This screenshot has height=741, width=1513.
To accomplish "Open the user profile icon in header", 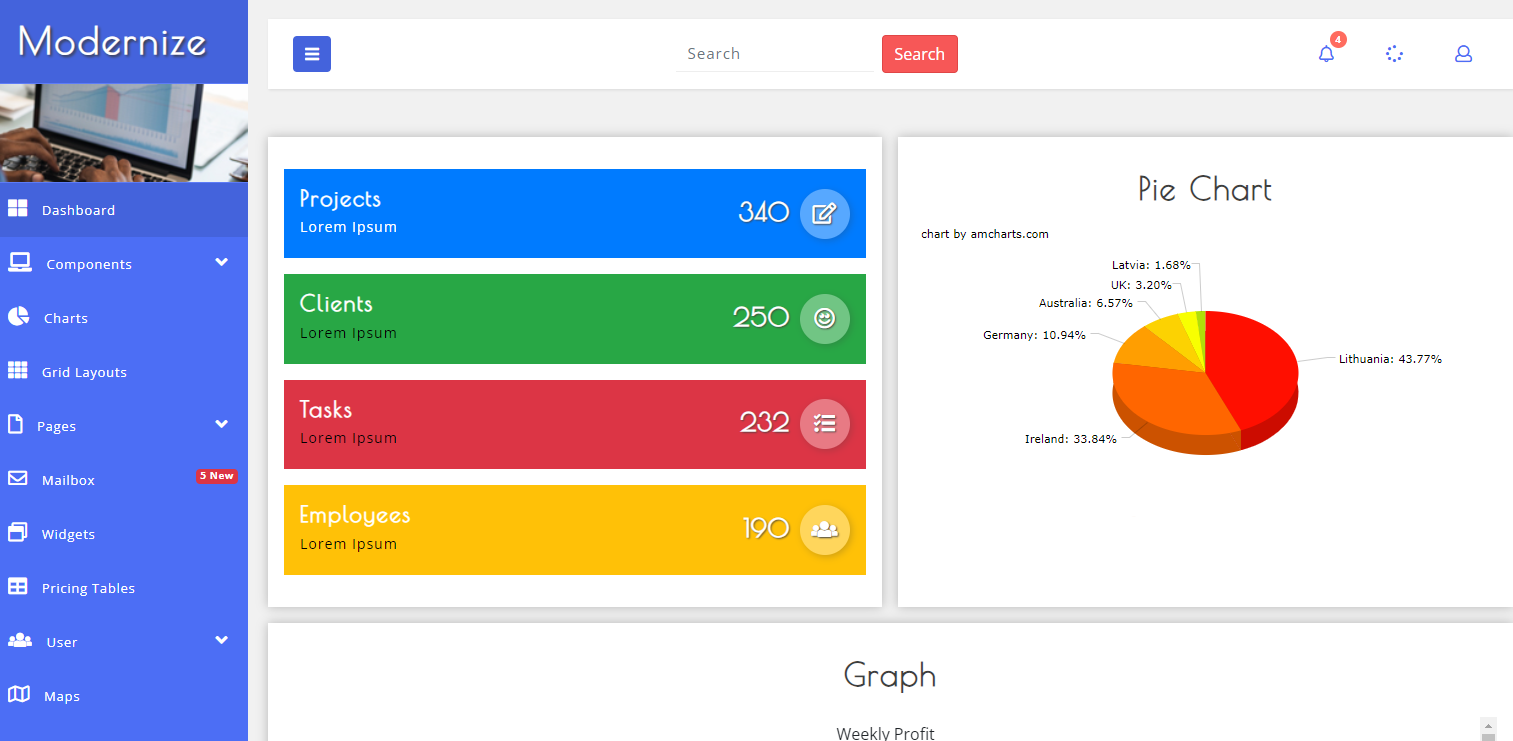I will [1463, 54].
